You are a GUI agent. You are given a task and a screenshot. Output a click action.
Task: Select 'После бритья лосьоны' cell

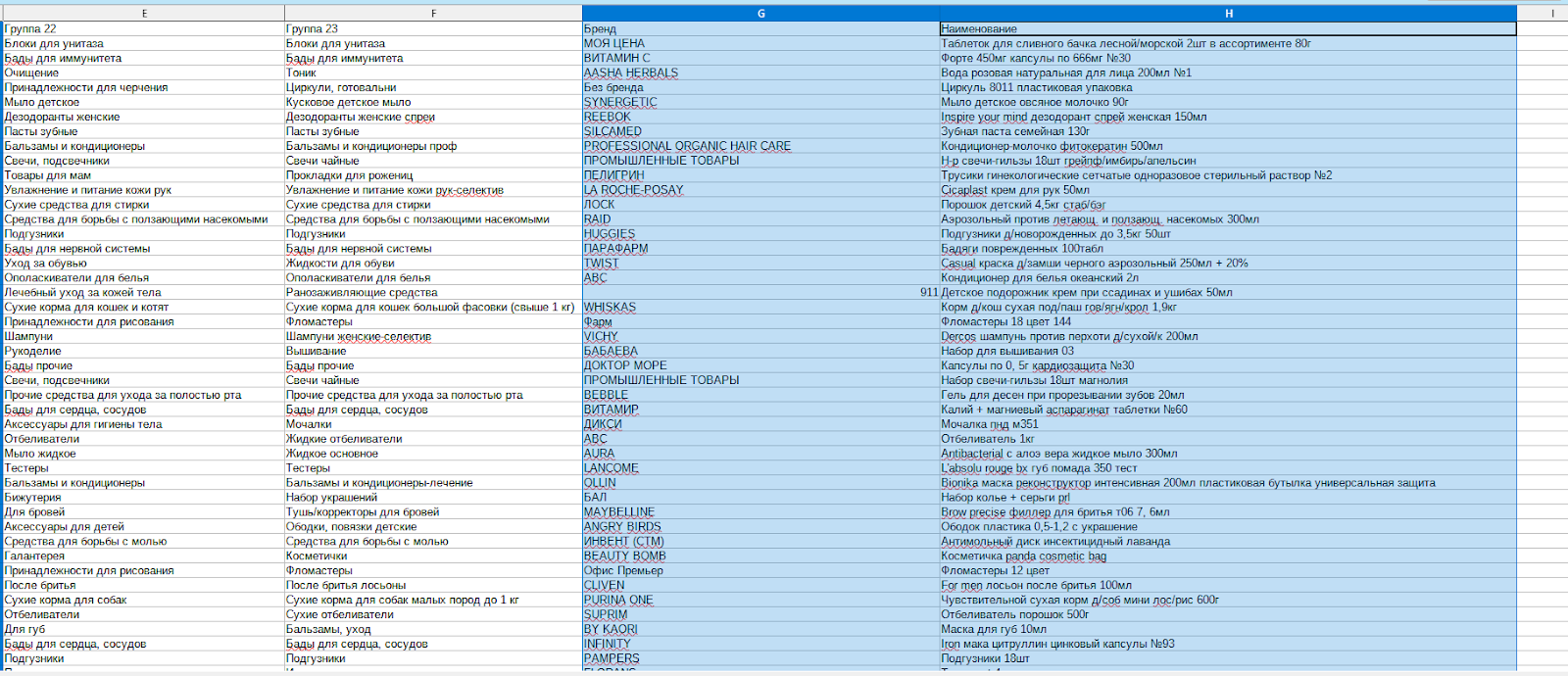(x=434, y=585)
